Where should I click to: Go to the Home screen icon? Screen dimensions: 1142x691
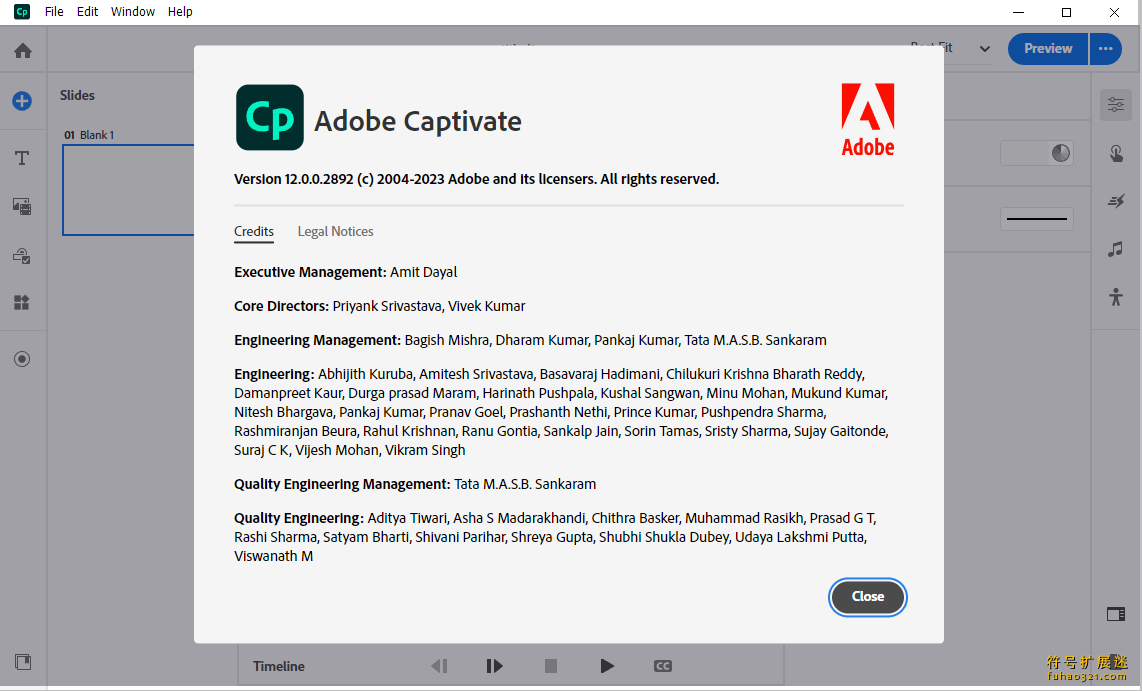click(x=22, y=48)
